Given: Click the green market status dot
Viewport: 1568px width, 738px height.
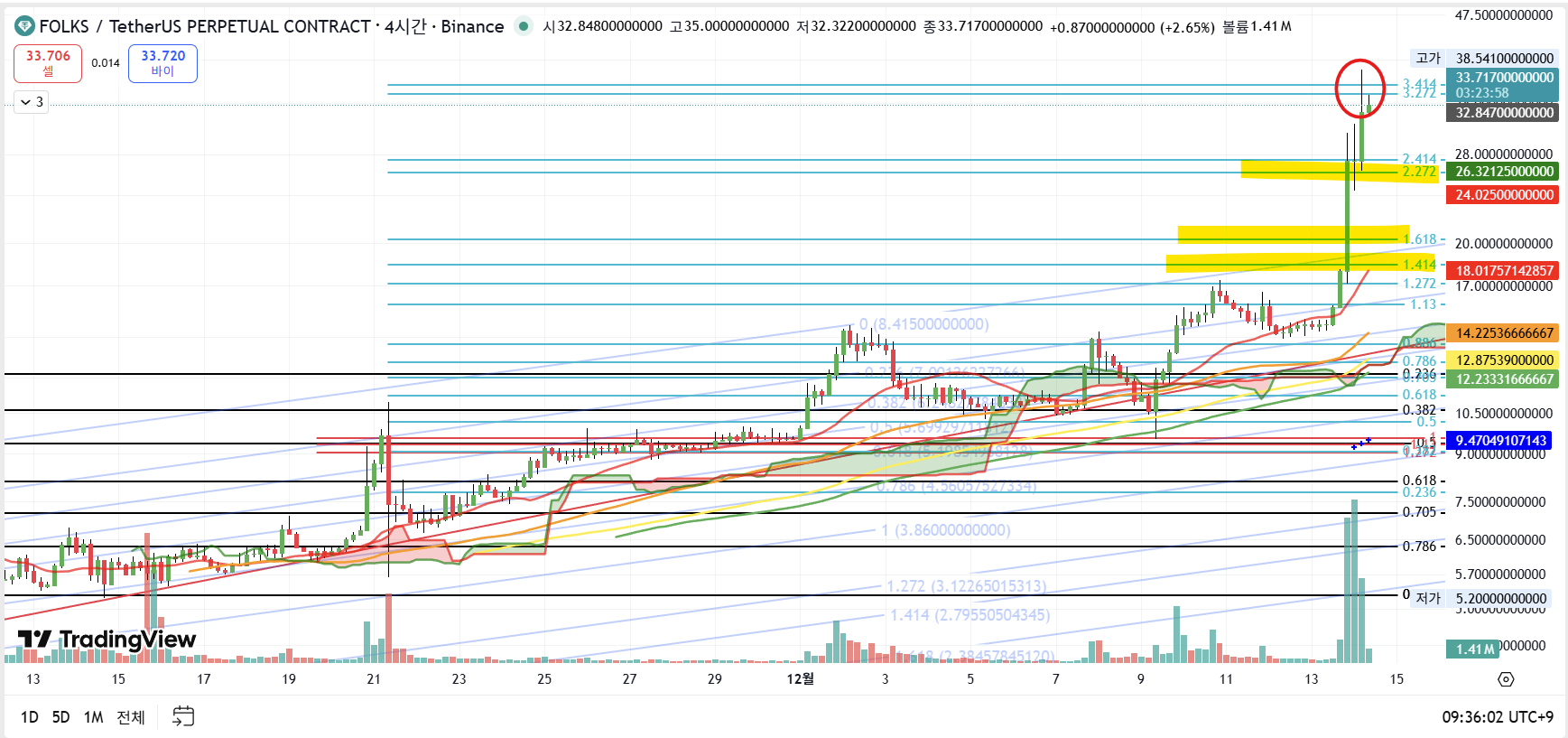Looking at the screenshot, I should pyautogui.click(x=523, y=26).
